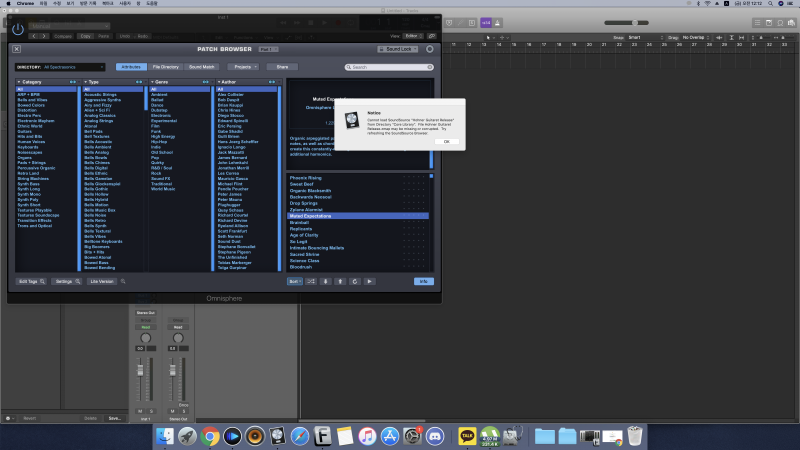The width and height of the screenshot is (800, 450).
Task: Open Discord from the Dock
Action: (435, 436)
